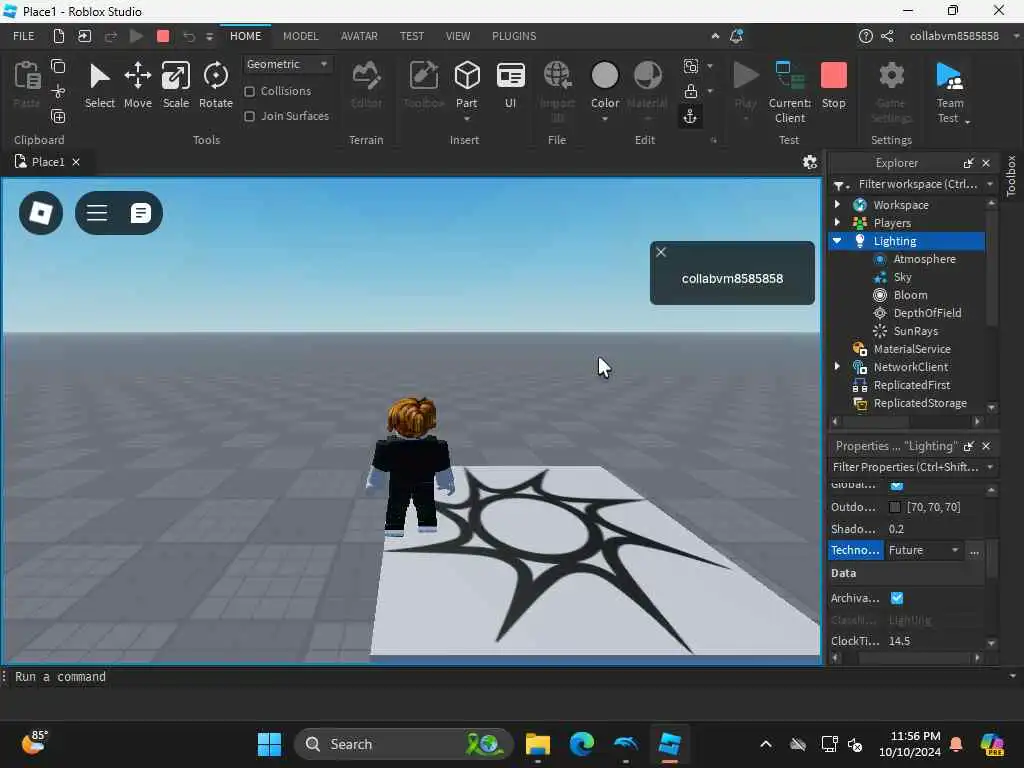
Task: Open the in-game hamburger menu
Action: 97,213
